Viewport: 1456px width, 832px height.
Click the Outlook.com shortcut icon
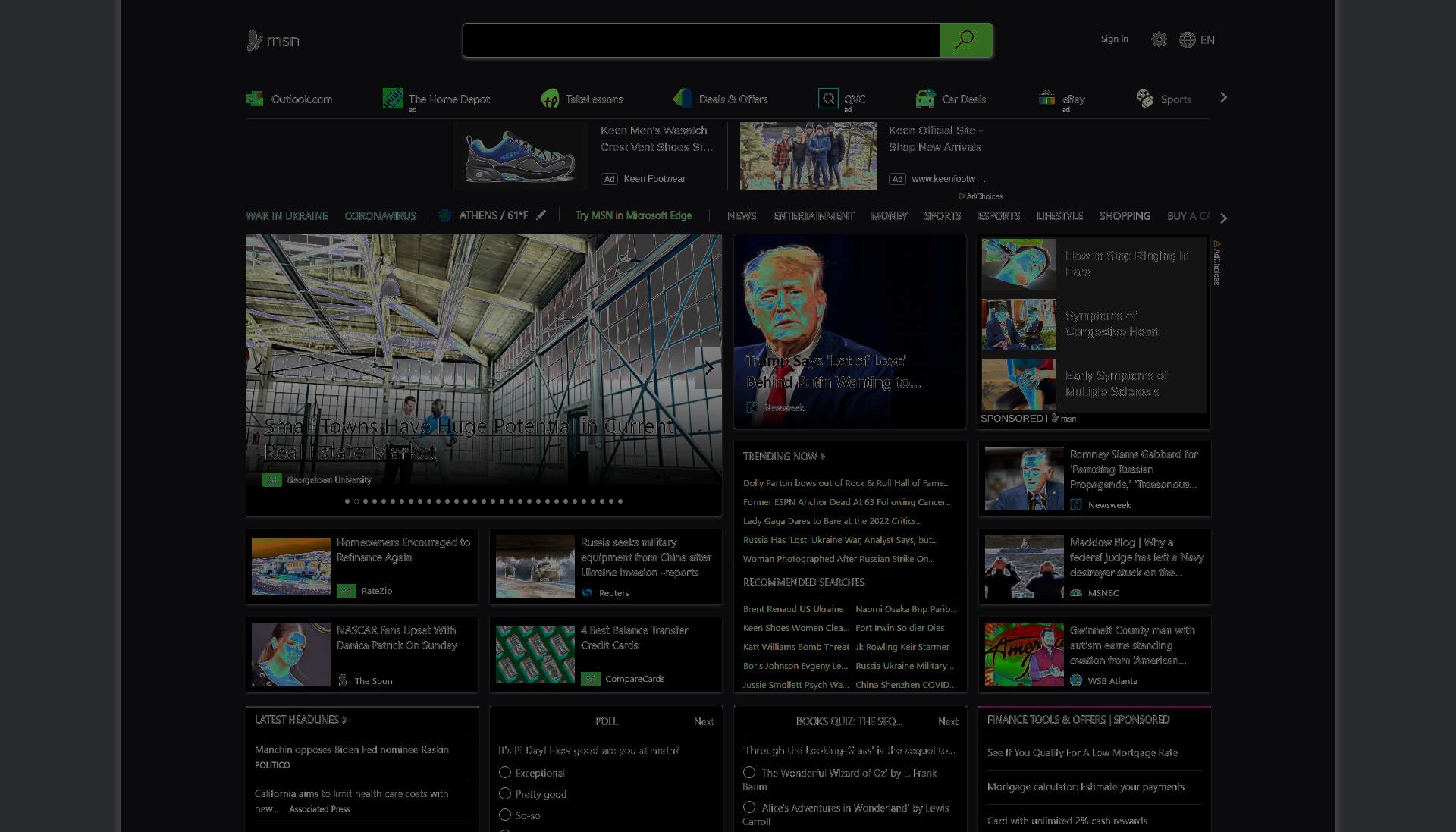pyautogui.click(x=255, y=99)
